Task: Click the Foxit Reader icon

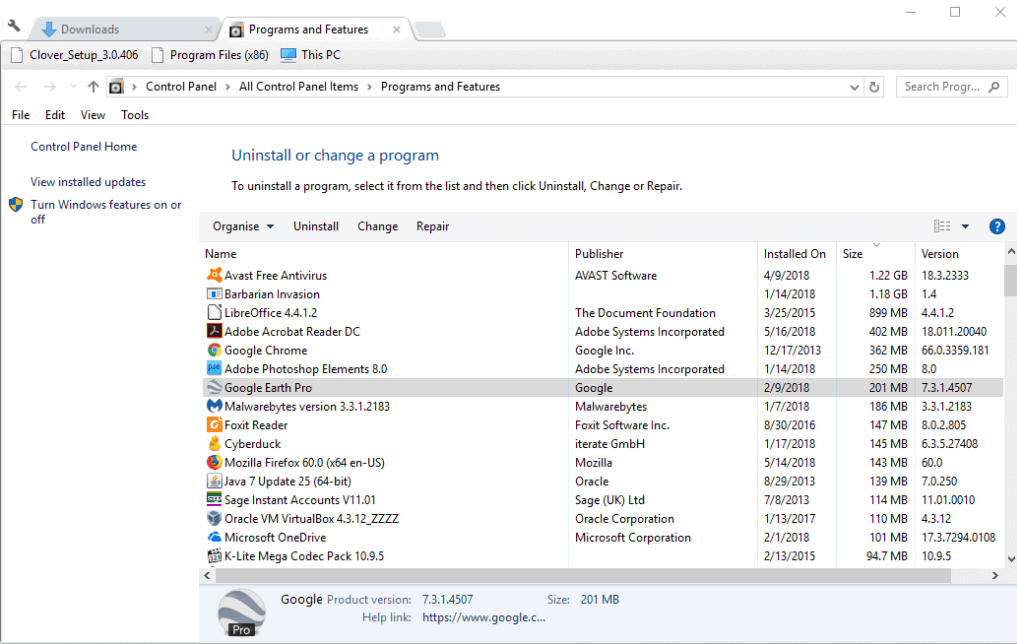Action: (x=214, y=425)
